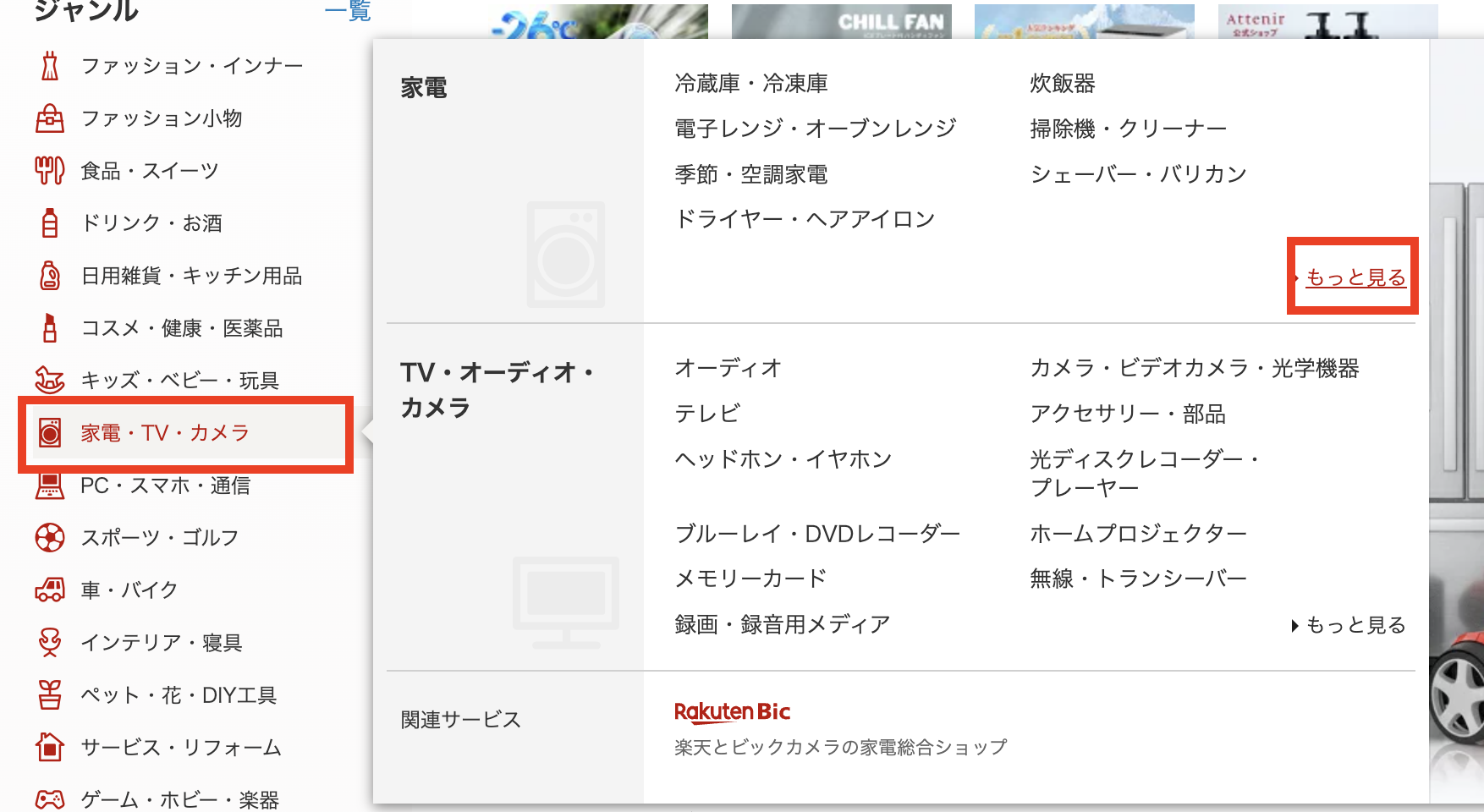Select 家電・TV・カメラ in the genre menu
1484x812 pixels.
coord(165,433)
